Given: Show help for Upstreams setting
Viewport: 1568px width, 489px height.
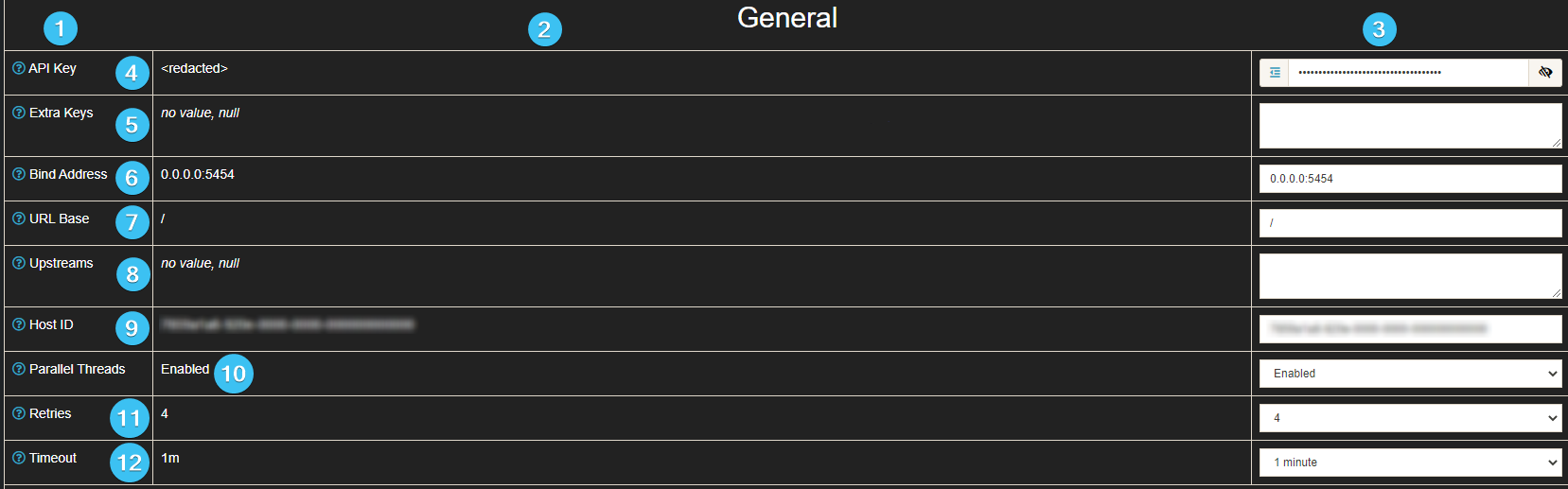Looking at the screenshot, I should [x=19, y=263].
